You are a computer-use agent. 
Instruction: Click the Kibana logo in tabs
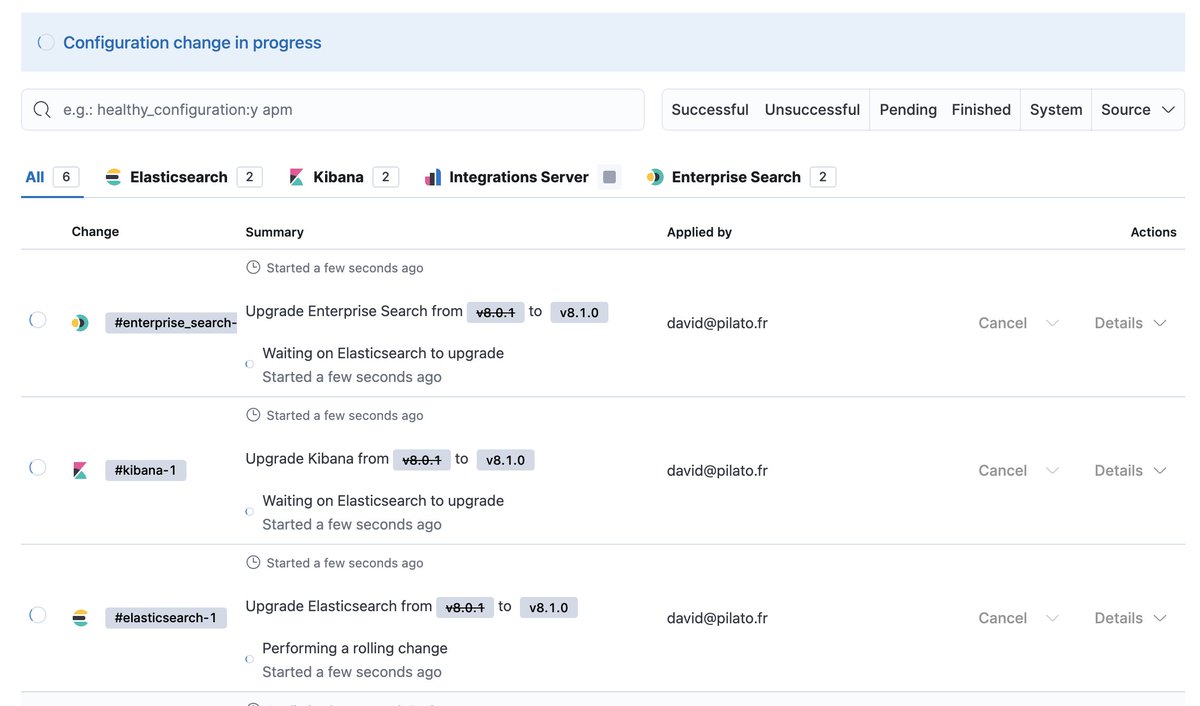296,177
